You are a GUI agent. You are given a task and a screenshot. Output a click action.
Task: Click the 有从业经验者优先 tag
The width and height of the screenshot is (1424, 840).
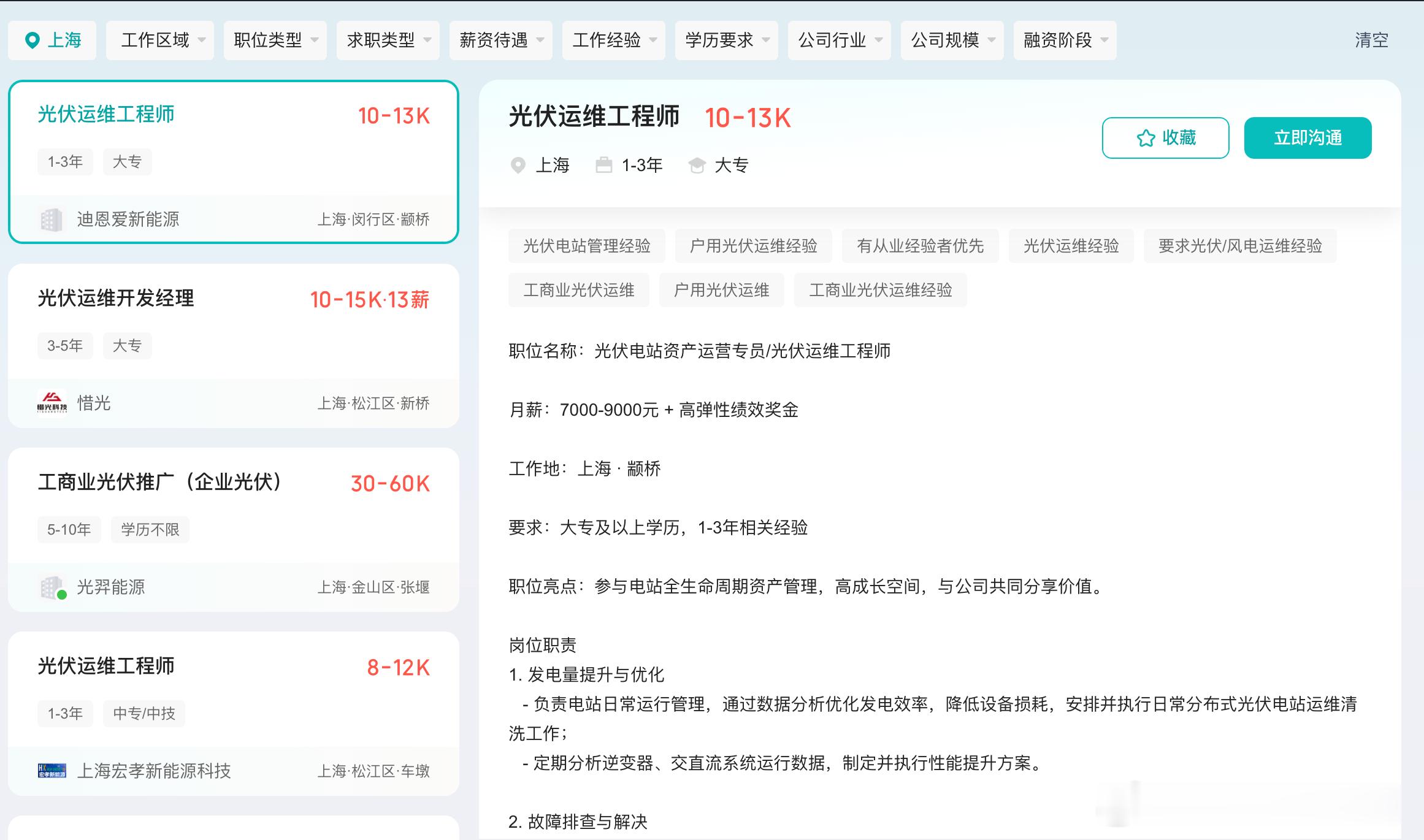pyautogui.click(x=921, y=246)
